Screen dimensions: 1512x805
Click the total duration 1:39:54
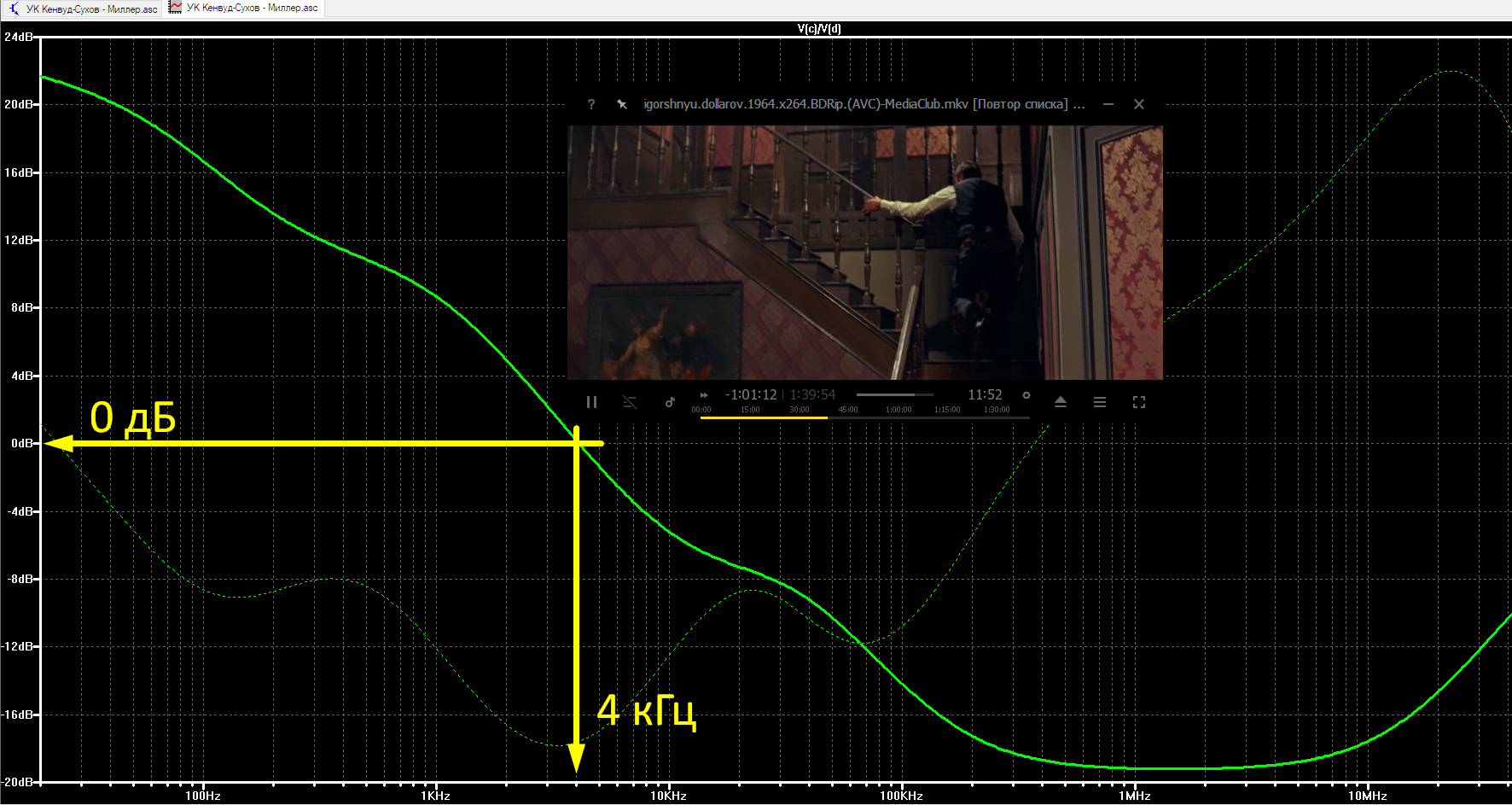pyautogui.click(x=812, y=394)
